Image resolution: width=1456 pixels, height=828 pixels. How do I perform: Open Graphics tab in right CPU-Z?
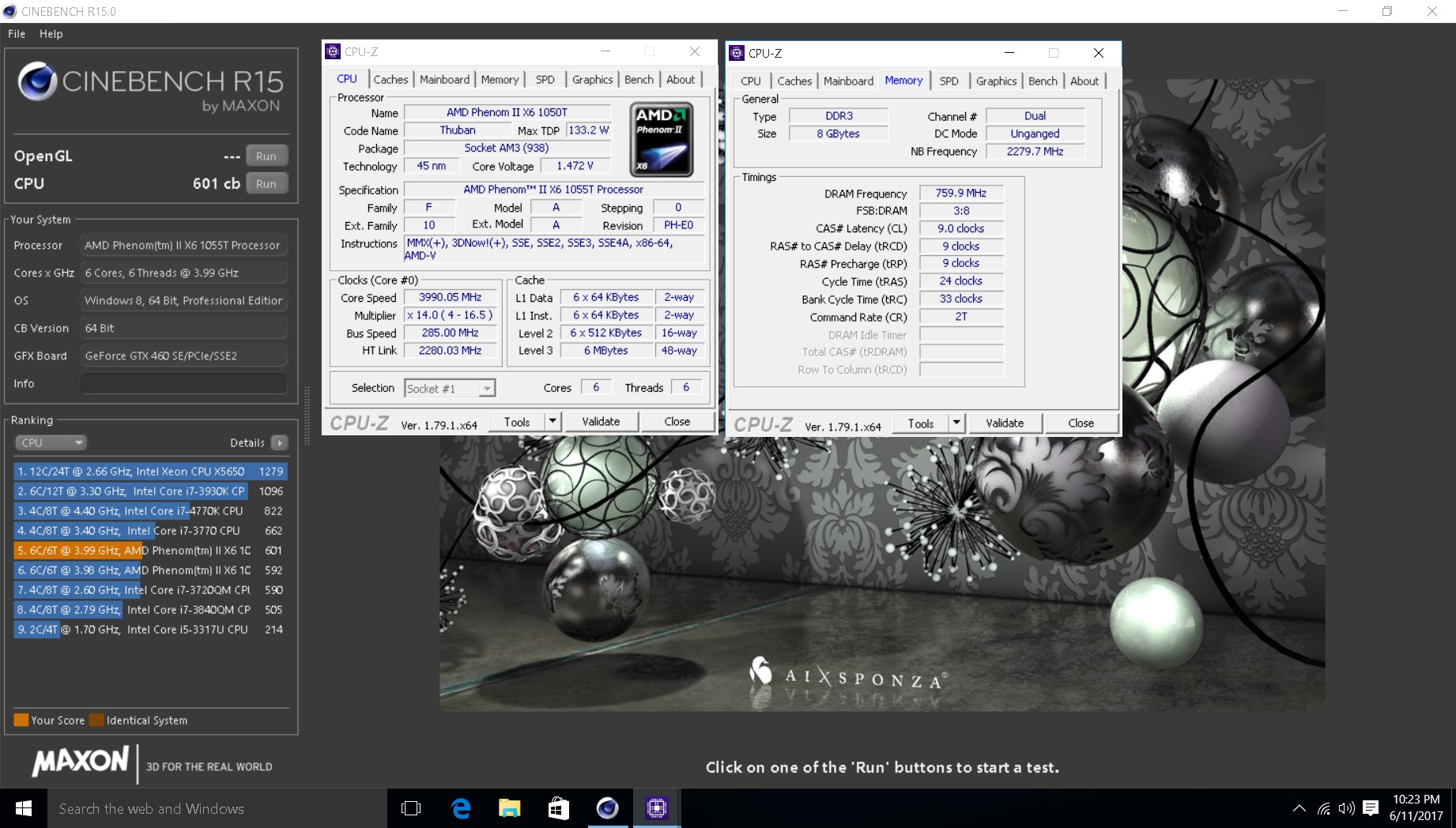[996, 81]
